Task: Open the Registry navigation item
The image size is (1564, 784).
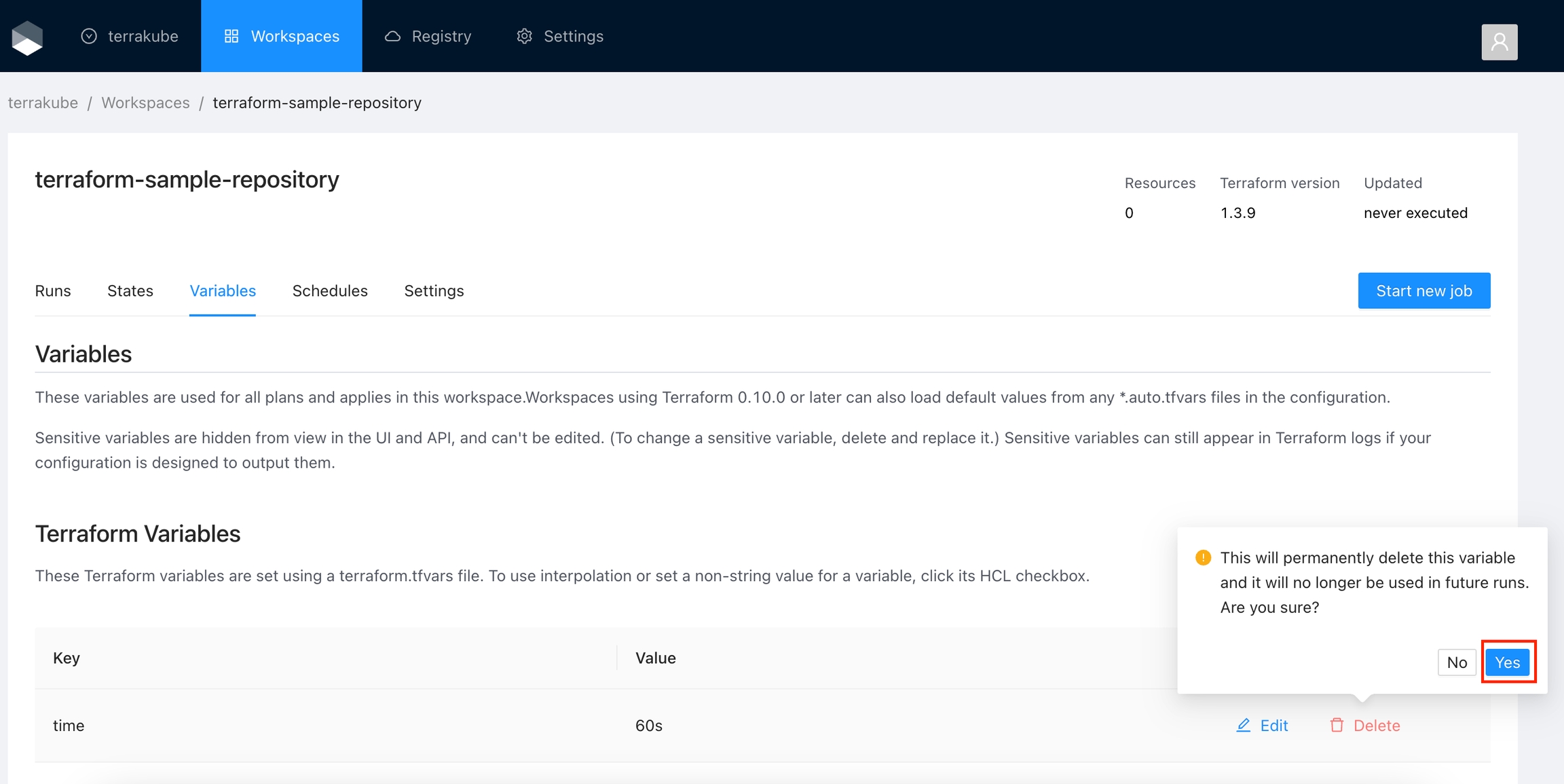Action: (x=428, y=36)
